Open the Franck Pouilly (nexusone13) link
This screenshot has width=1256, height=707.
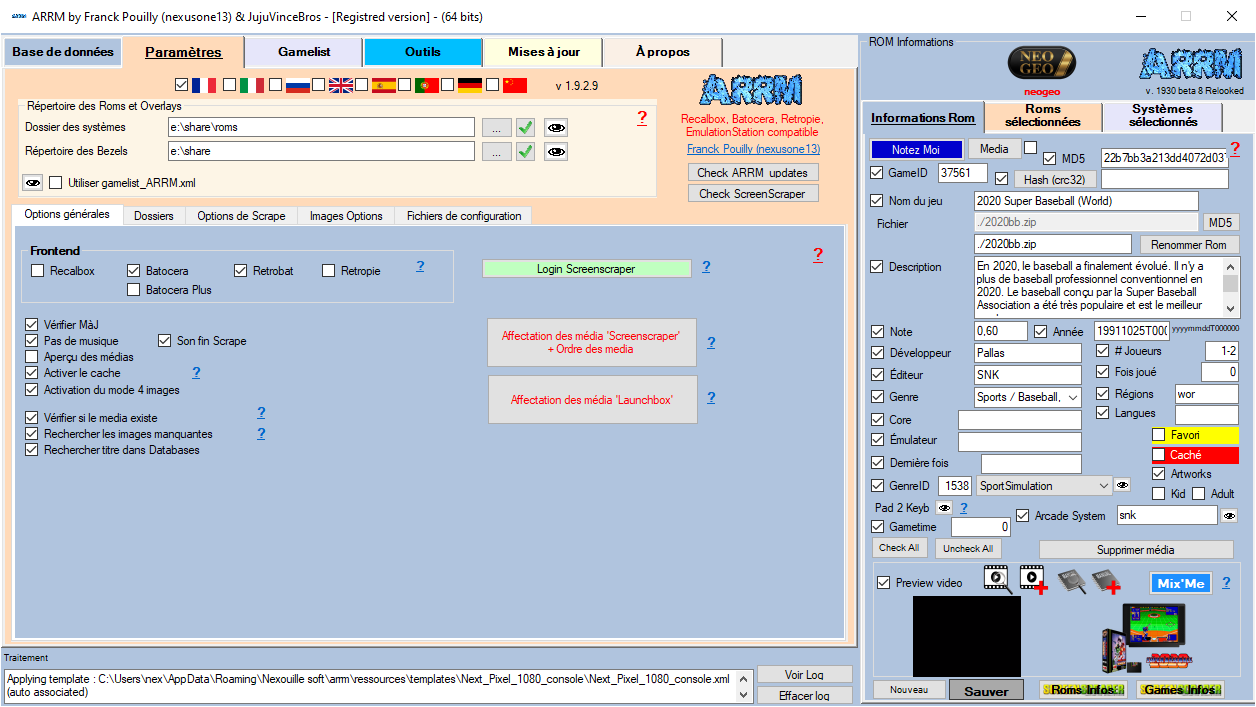753,149
